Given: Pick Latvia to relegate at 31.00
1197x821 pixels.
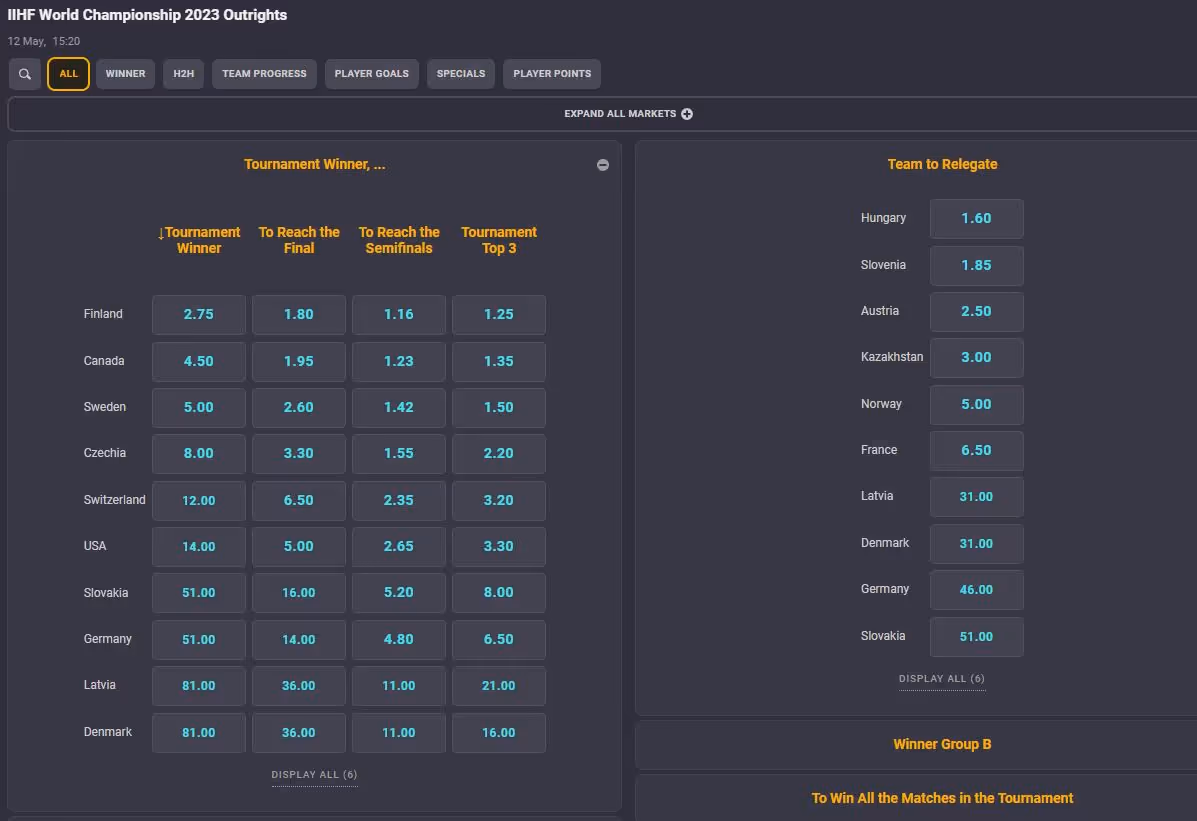Looking at the screenshot, I should point(976,496).
